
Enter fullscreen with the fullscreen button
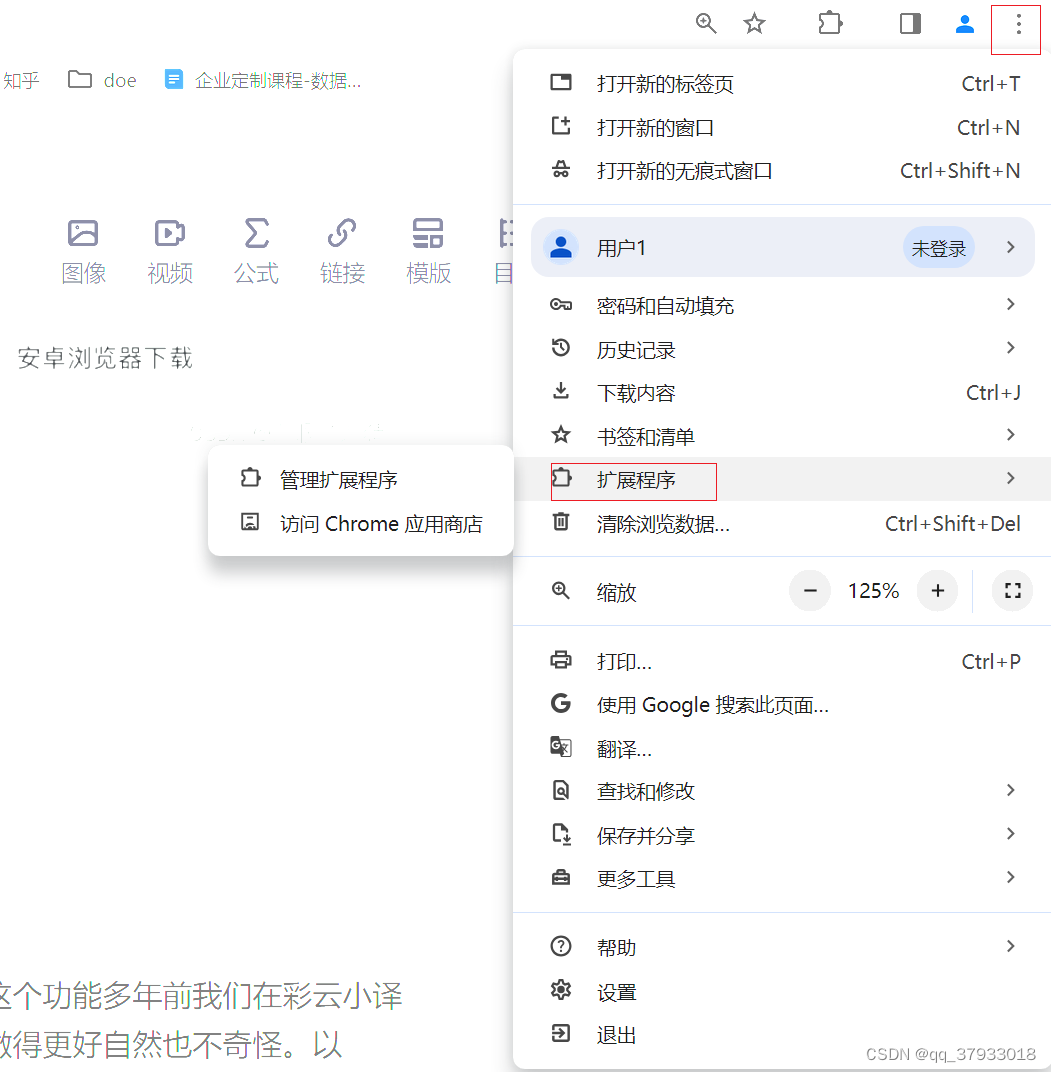pyautogui.click(x=1013, y=591)
